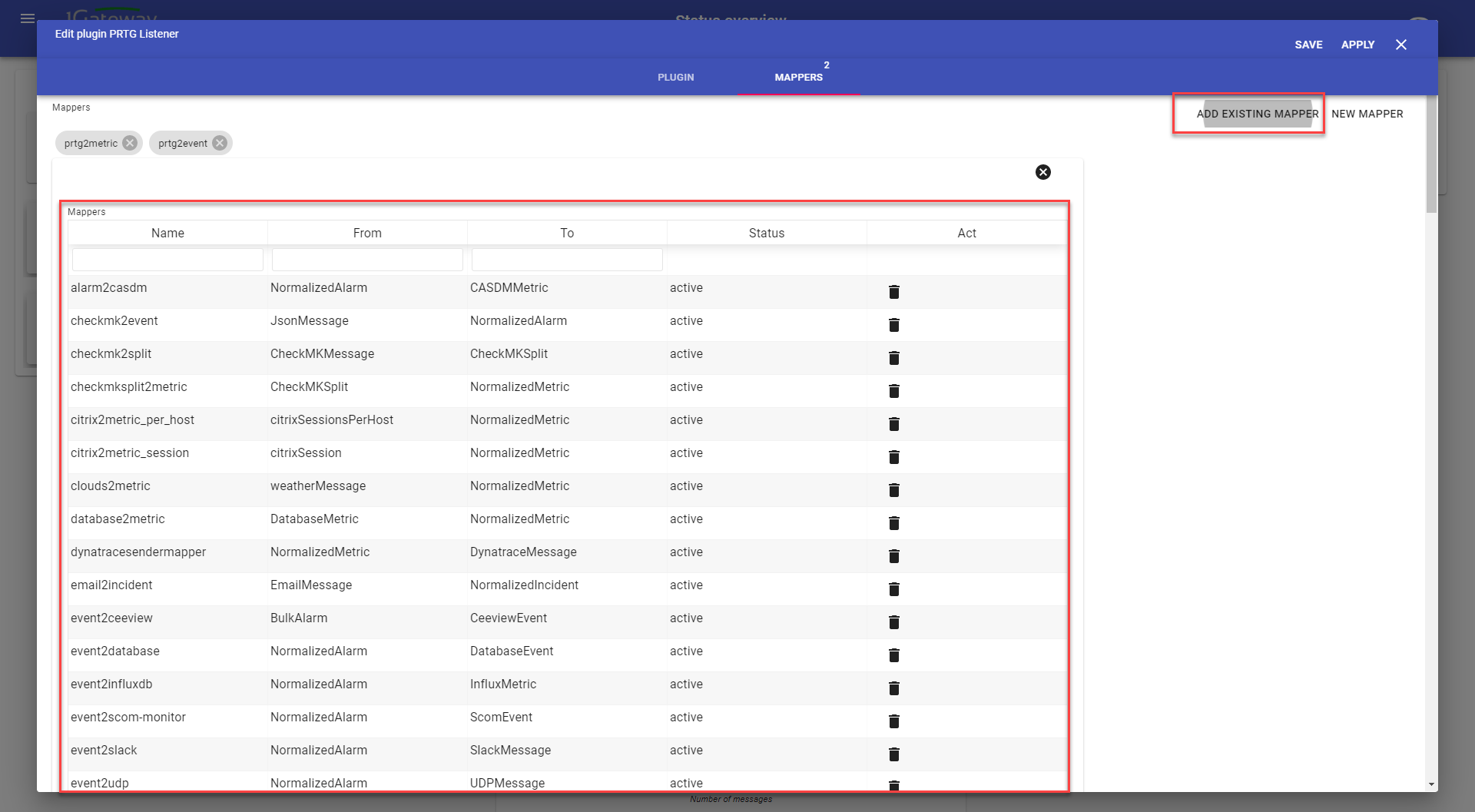Click the SlackMessage cell
1475x812 pixels.
tap(510, 750)
